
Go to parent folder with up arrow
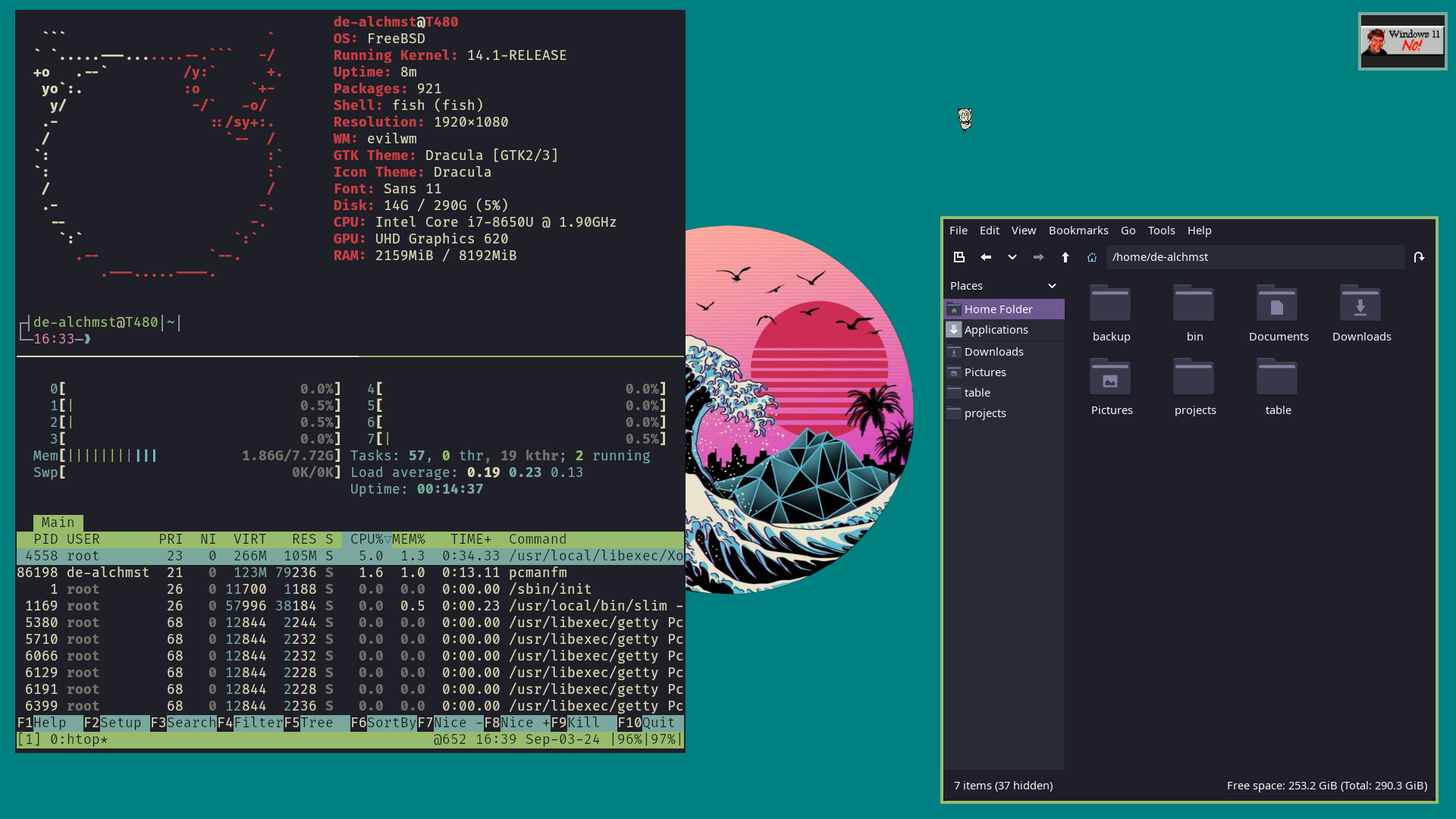1065,257
